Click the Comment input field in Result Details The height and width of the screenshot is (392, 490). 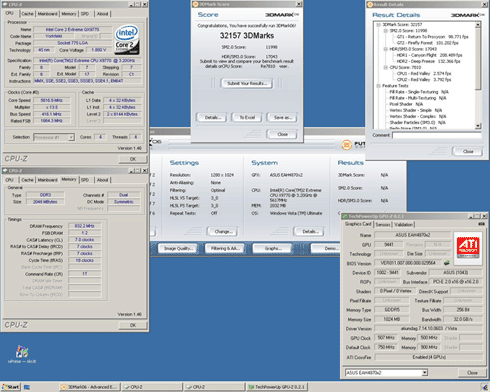click(x=437, y=135)
